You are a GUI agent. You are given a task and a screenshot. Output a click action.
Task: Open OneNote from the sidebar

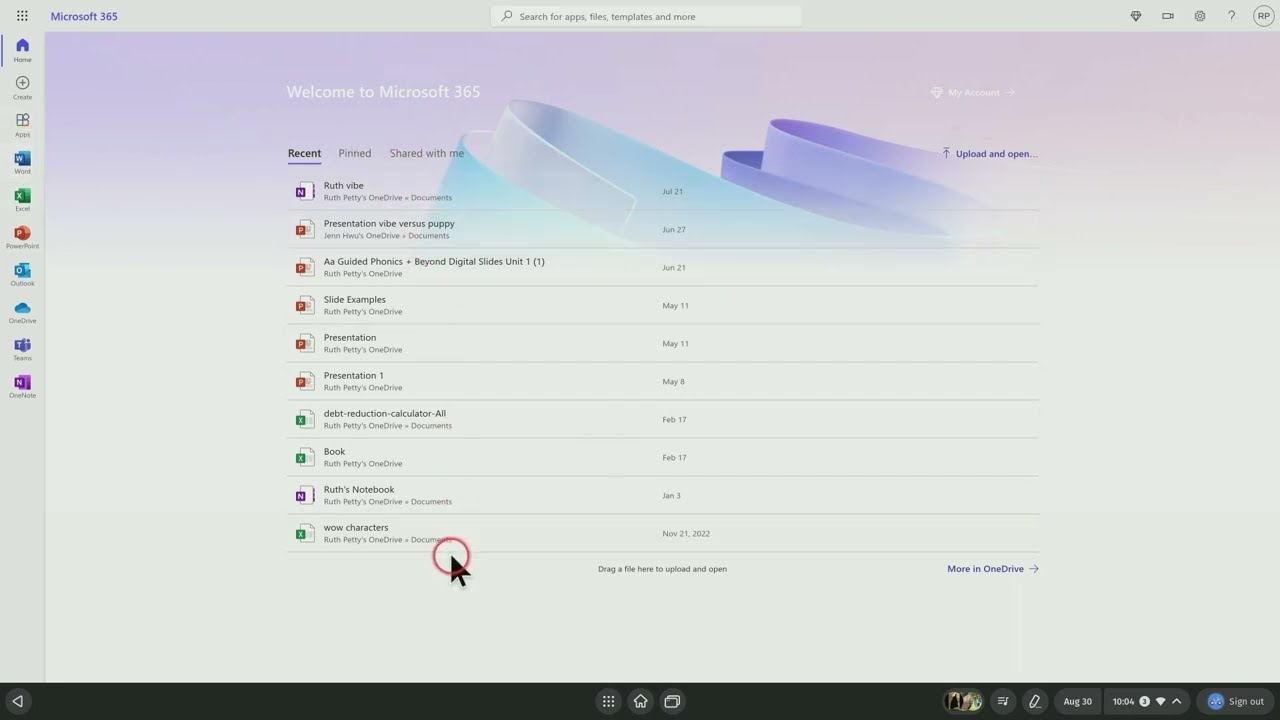(22, 386)
